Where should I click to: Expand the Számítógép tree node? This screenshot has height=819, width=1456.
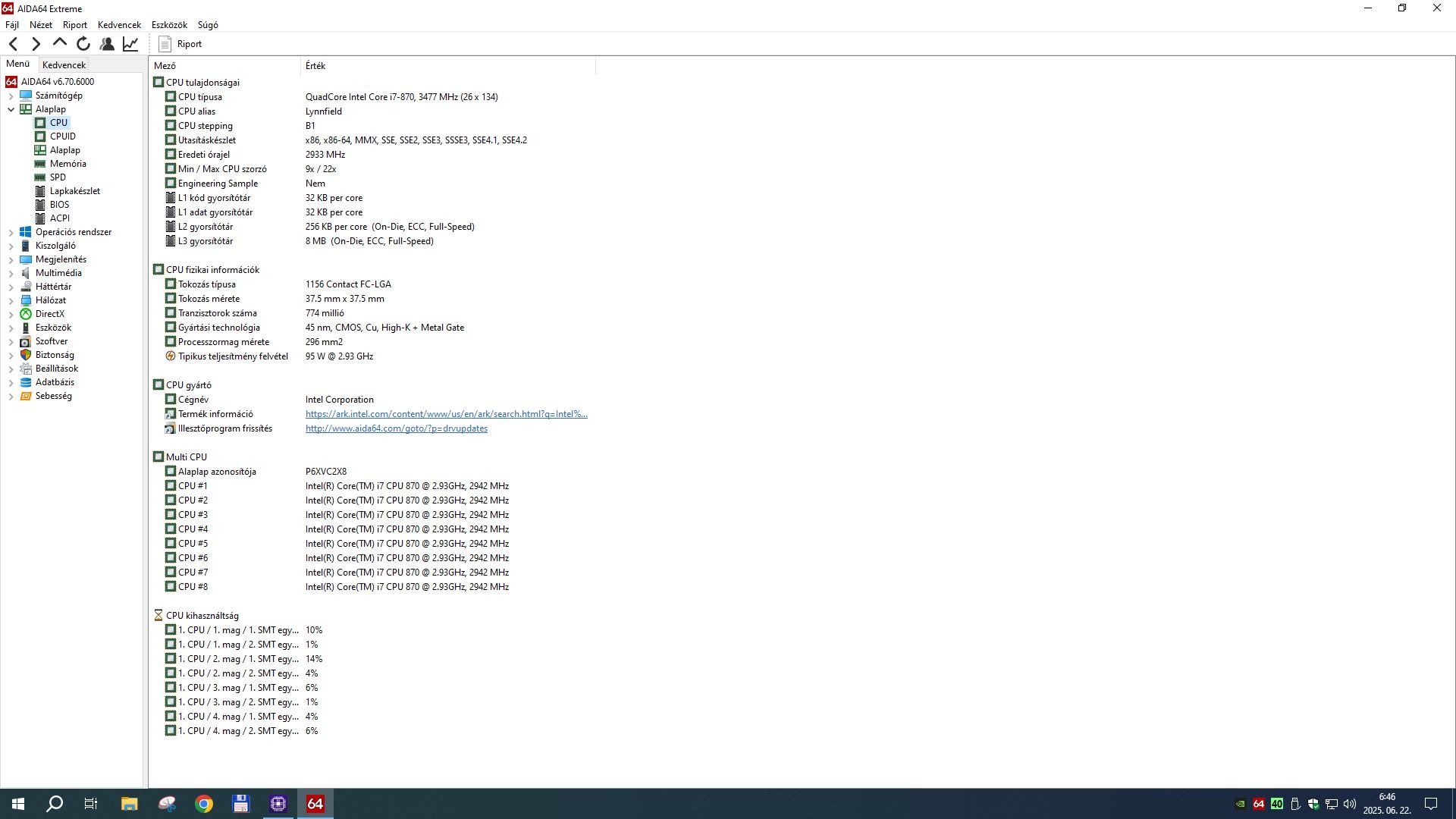[x=11, y=96]
